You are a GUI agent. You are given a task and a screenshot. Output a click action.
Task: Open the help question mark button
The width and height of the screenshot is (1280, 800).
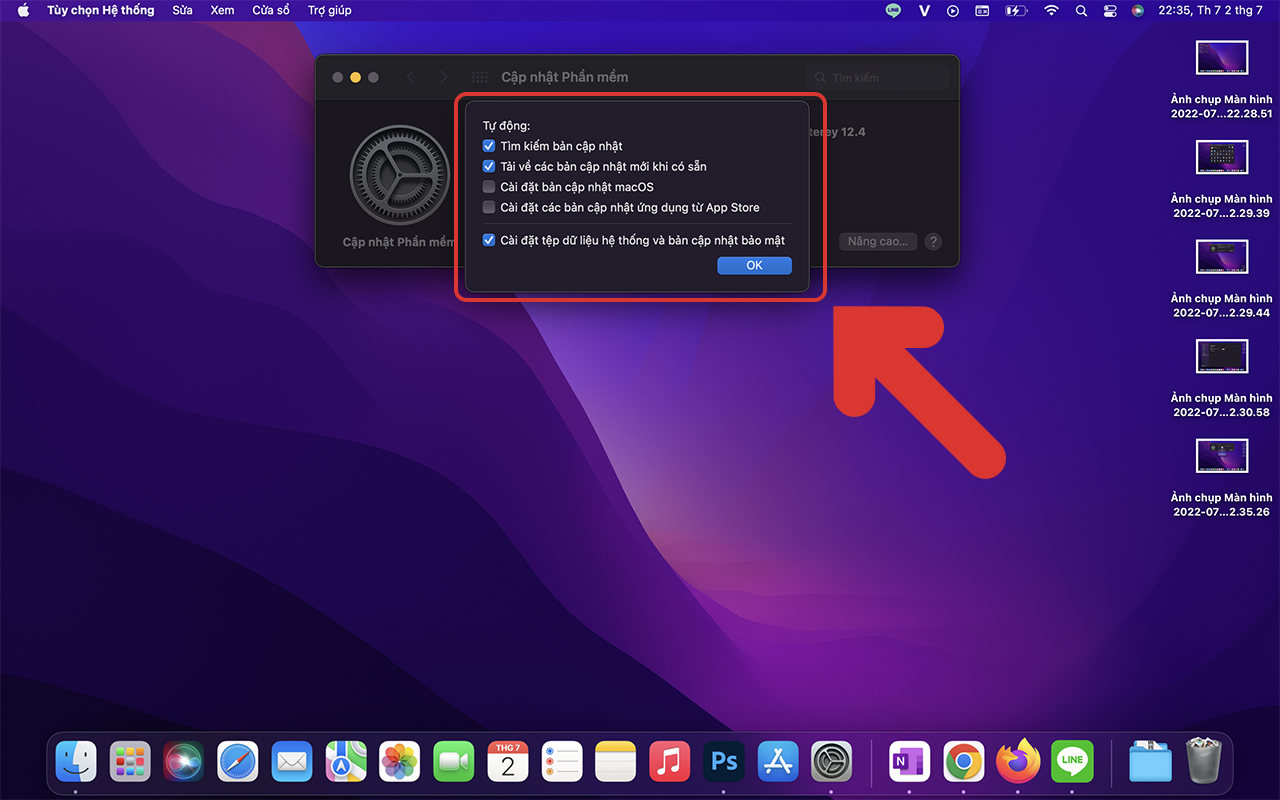coord(932,241)
